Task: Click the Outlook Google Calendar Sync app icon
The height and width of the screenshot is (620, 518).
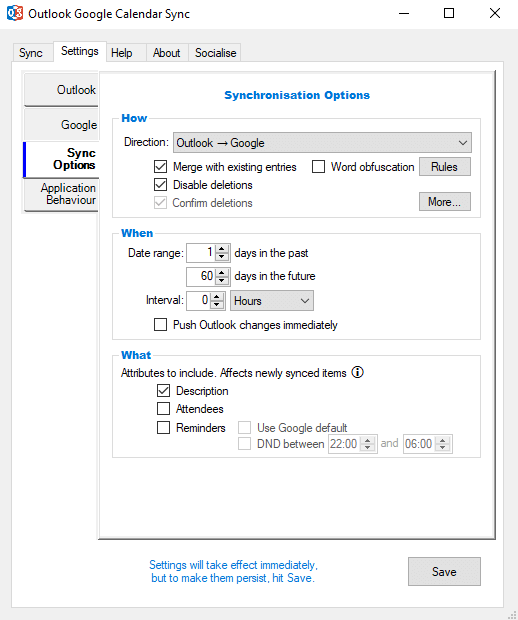Action: click(x=15, y=13)
